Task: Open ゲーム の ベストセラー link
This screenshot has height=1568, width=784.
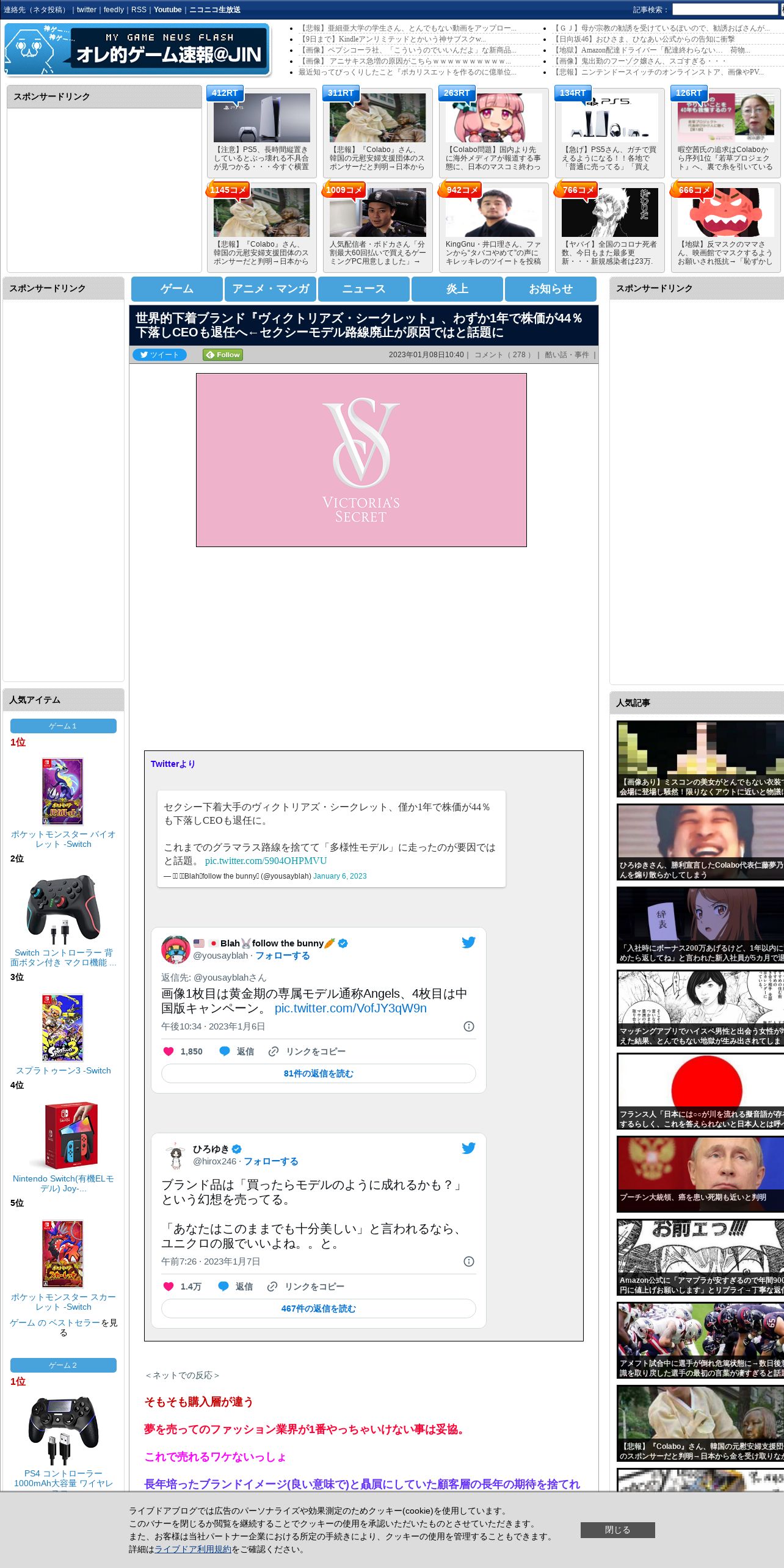Action: click(55, 1323)
